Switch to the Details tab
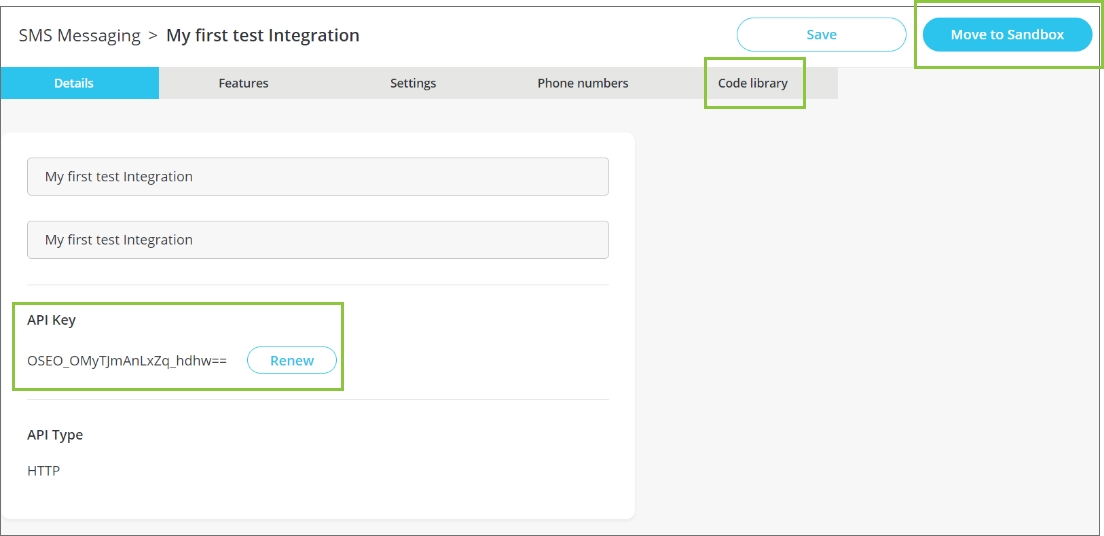The height and width of the screenshot is (536, 1104). pos(74,83)
